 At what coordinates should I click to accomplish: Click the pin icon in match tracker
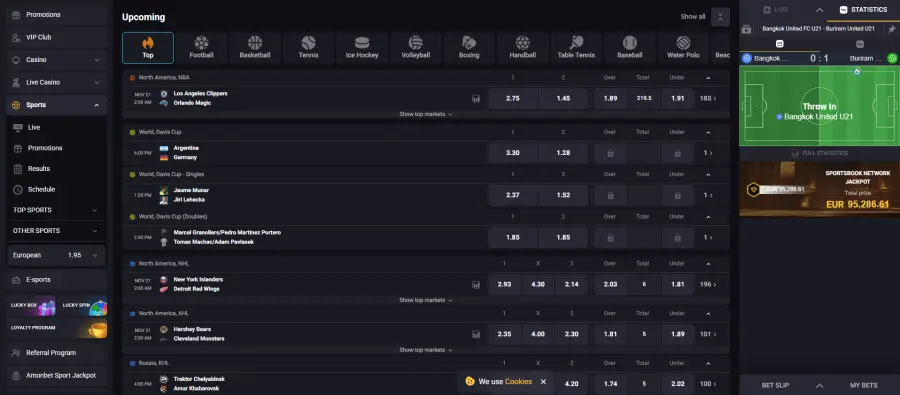click(891, 29)
